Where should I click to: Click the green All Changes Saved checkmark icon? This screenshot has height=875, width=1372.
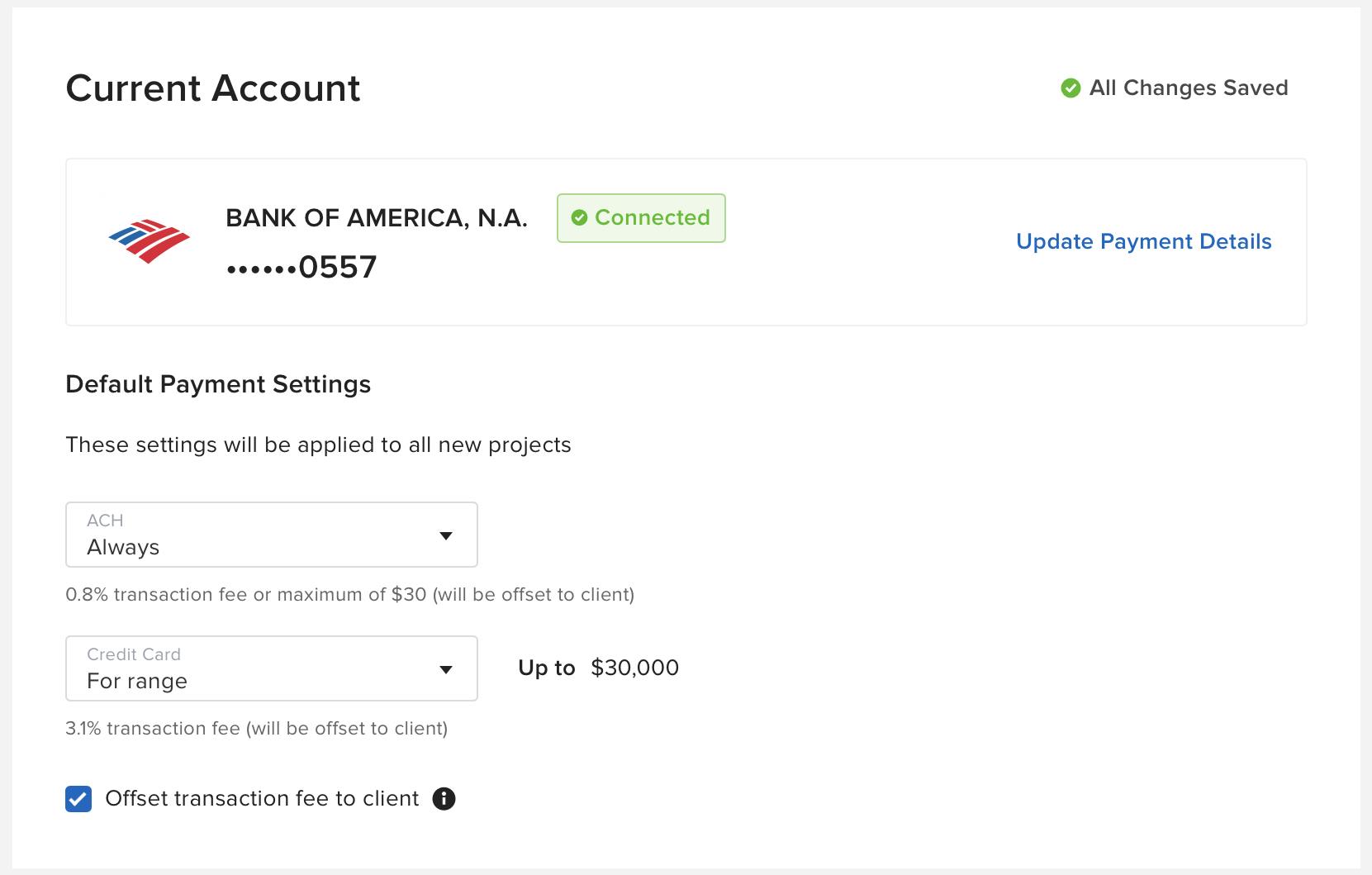1071,88
